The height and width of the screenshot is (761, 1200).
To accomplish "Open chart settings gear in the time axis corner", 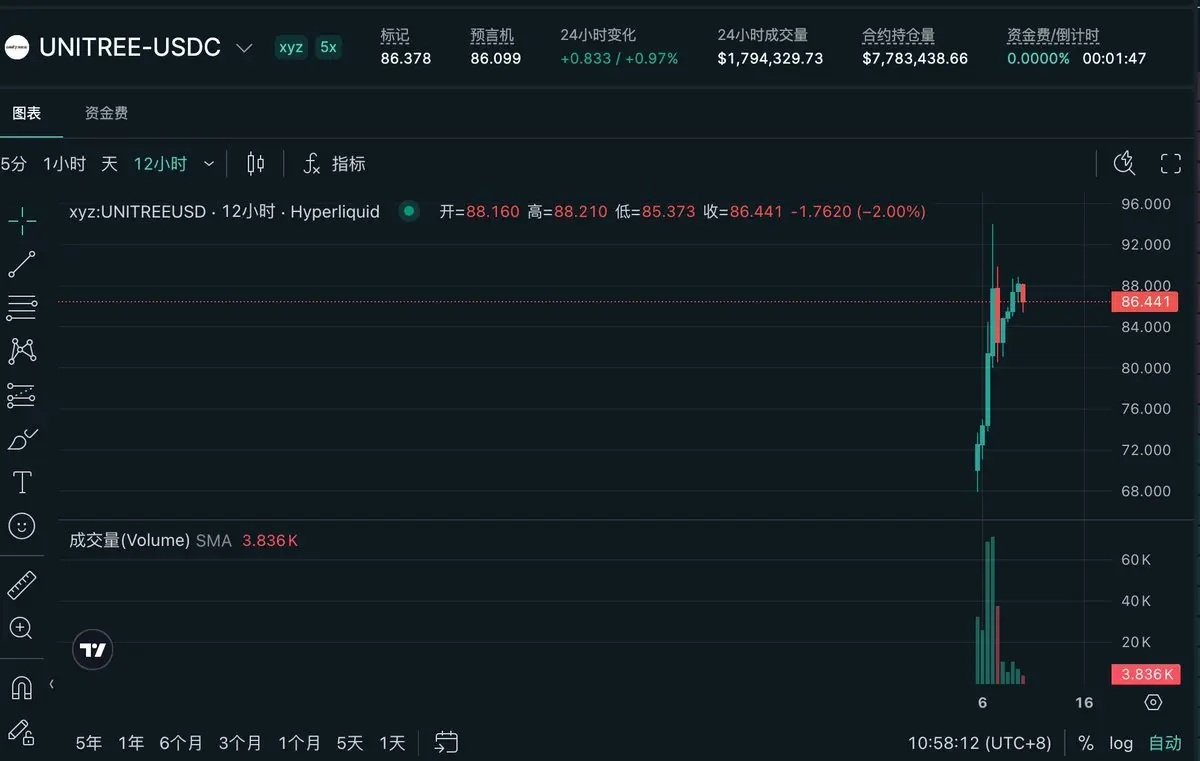I will pos(1153,703).
